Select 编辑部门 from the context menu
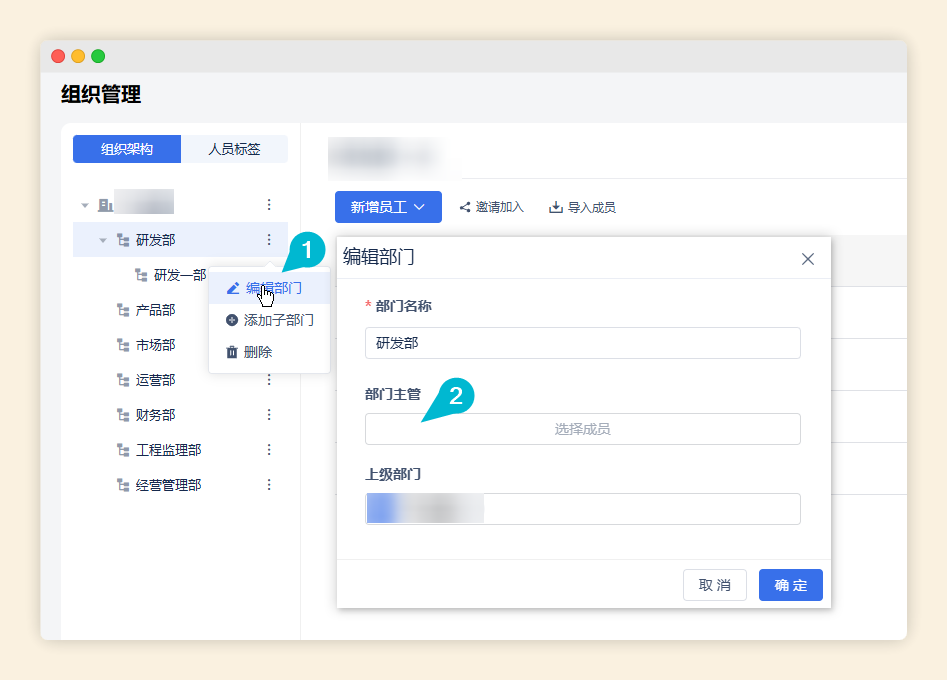The image size is (947, 680). point(270,288)
